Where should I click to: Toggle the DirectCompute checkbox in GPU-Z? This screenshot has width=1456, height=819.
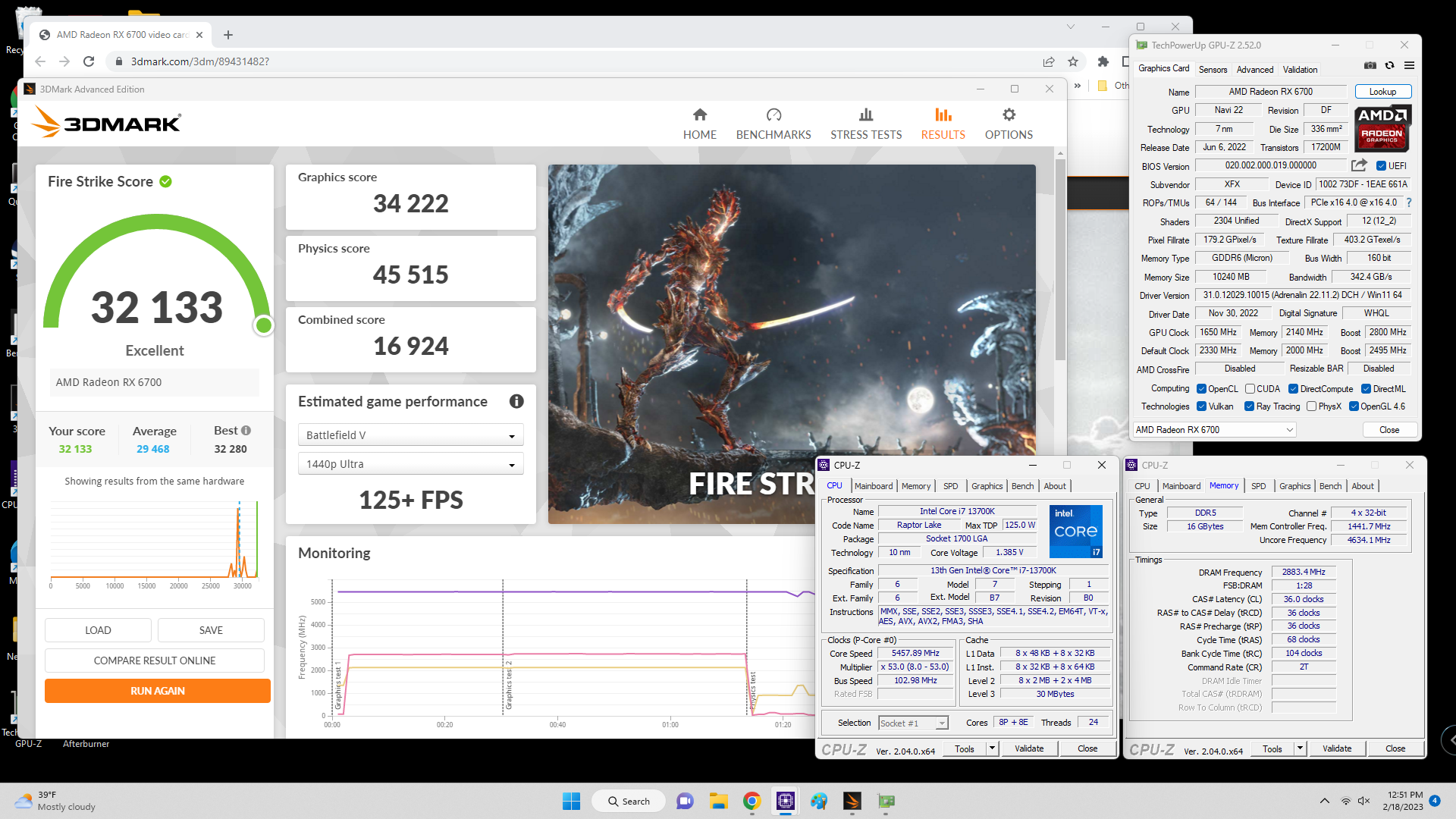(x=1293, y=389)
